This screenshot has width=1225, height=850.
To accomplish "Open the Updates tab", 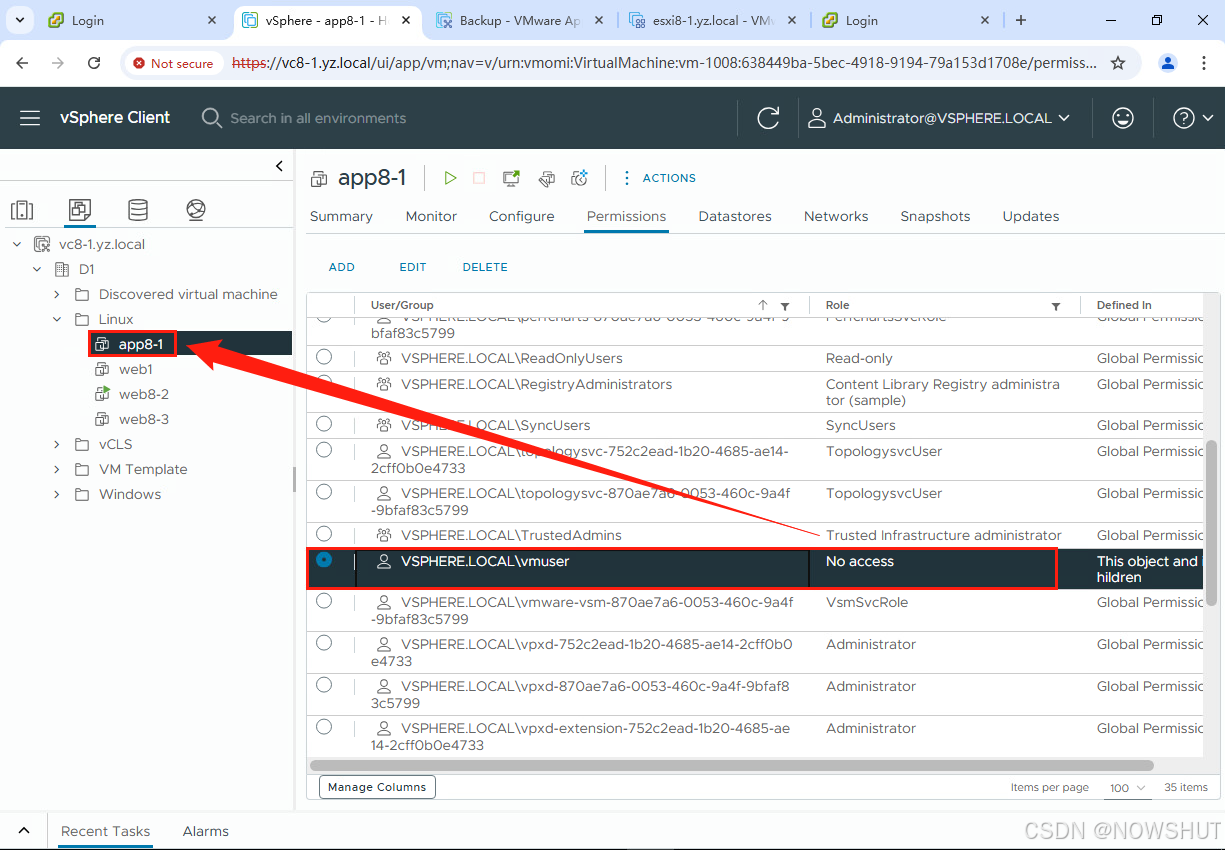I will click(1031, 216).
